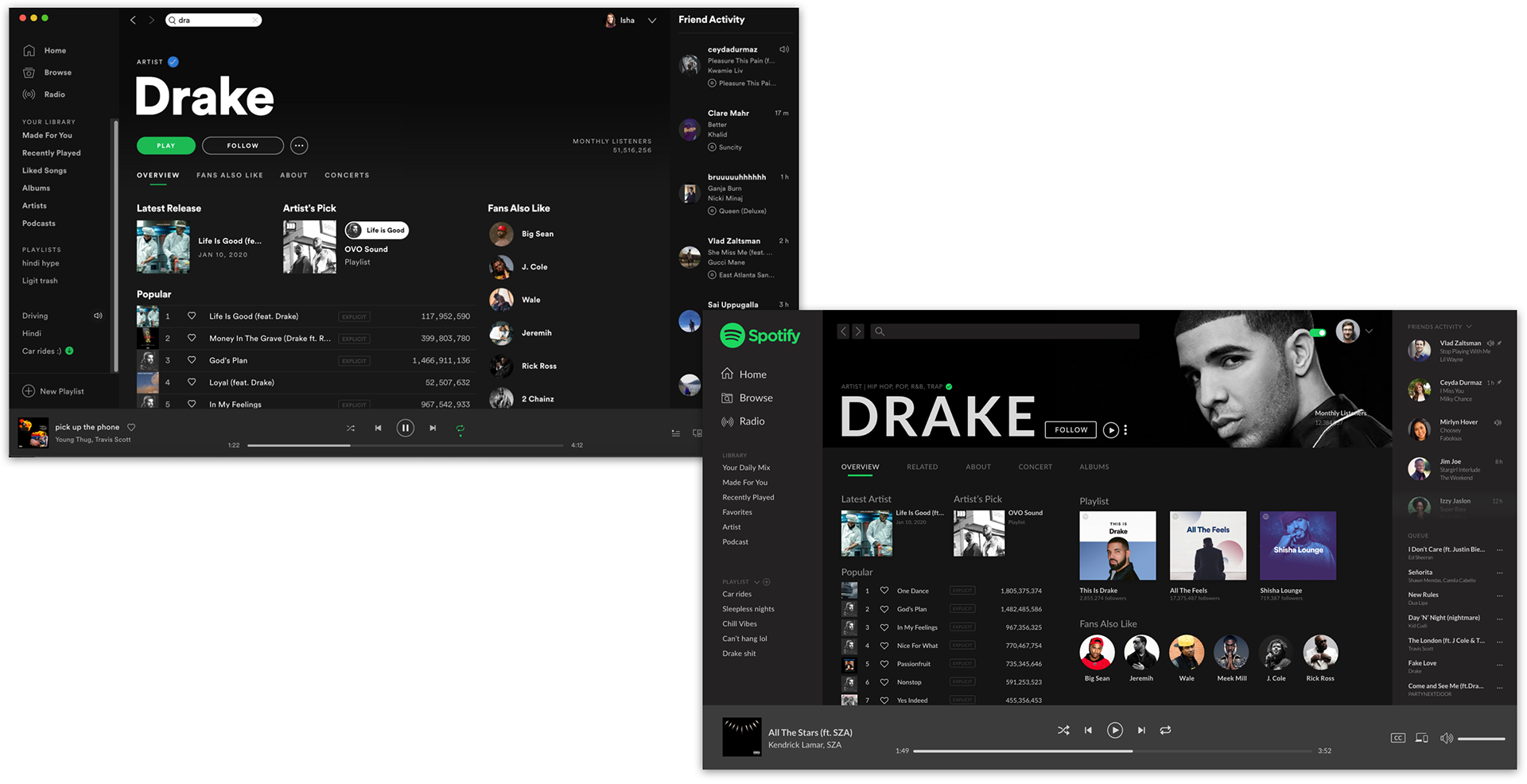
Task: Click the Spotify logo in the front window
Action: click(760, 336)
